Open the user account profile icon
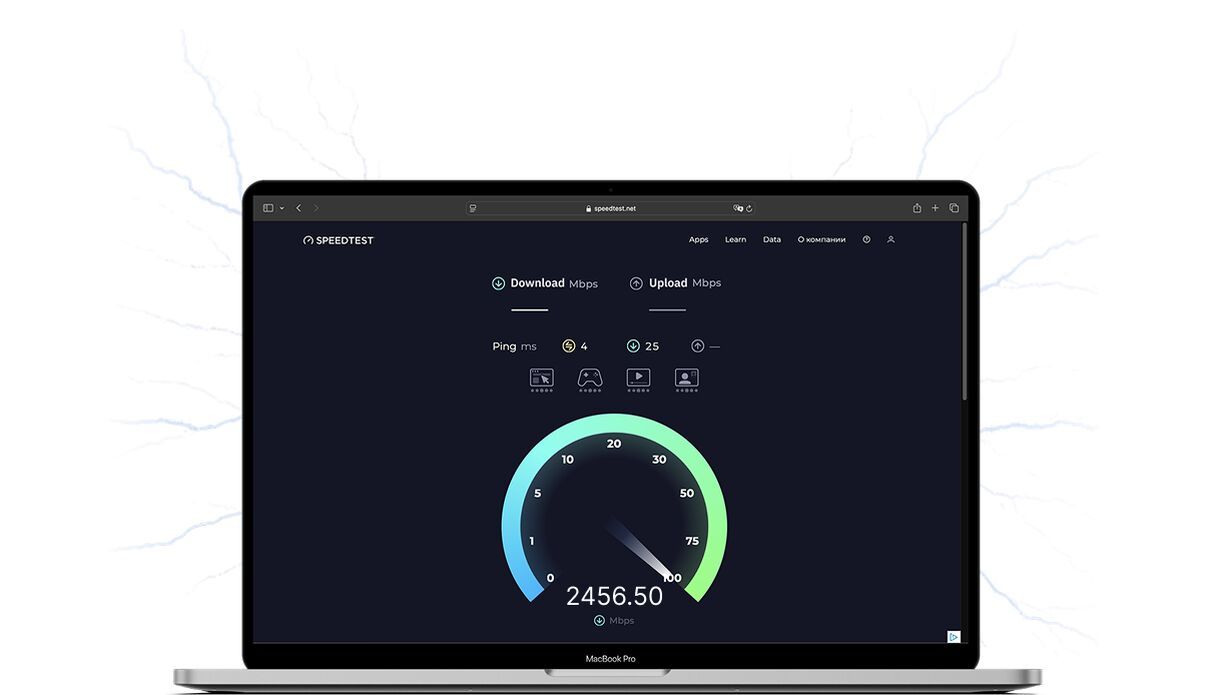This screenshot has height=695, width=1219. [x=891, y=240]
